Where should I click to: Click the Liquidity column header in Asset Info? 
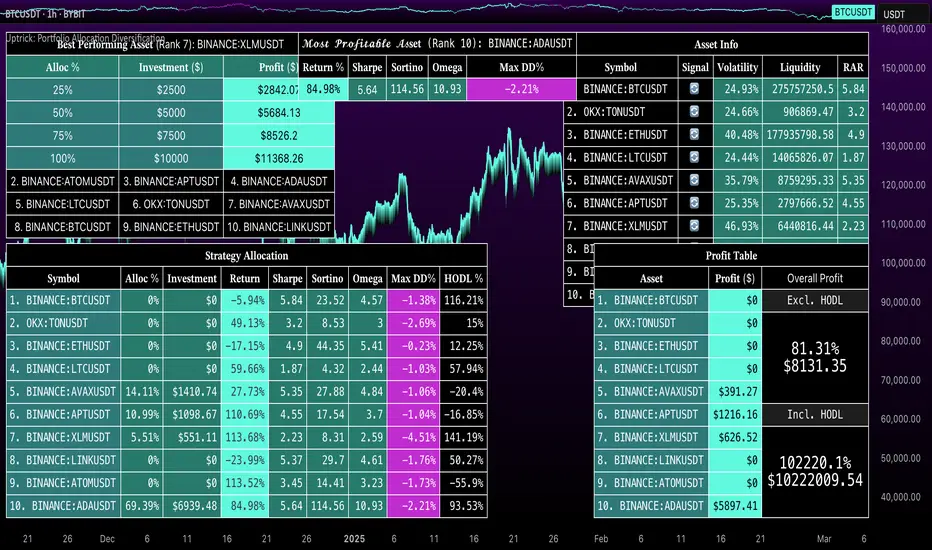point(800,67)
